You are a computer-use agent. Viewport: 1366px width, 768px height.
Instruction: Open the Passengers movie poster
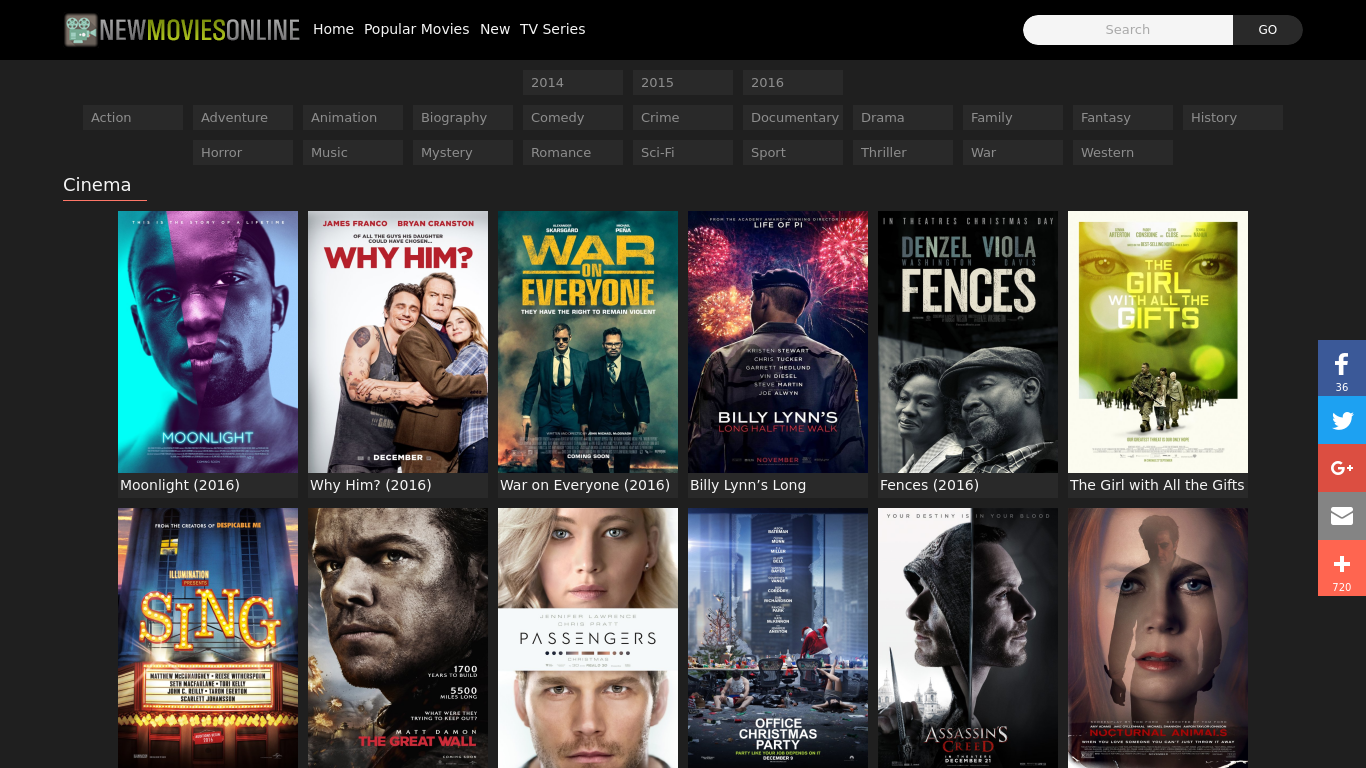[x=588, y=637]
